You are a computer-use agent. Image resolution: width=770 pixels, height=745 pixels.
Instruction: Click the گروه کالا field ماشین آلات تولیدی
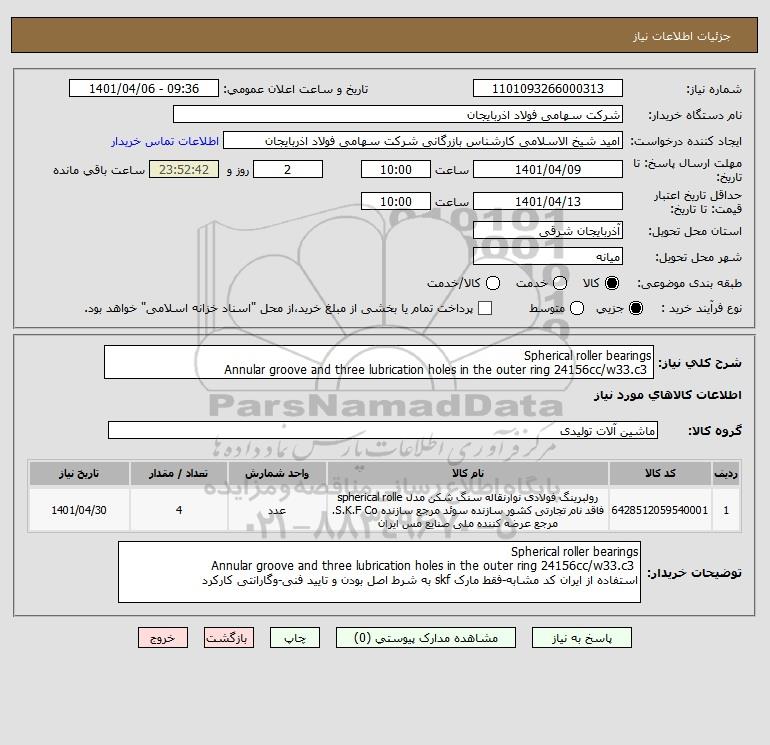[383, 430]
